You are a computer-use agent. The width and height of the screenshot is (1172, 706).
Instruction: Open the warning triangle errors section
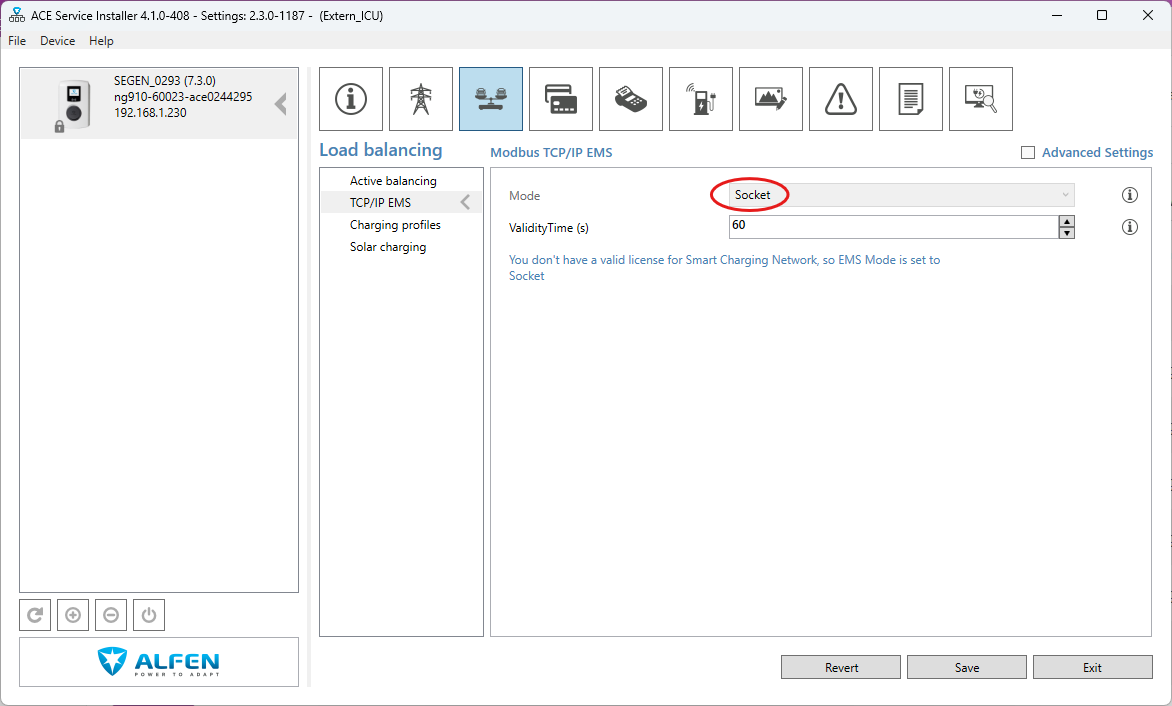841,99
